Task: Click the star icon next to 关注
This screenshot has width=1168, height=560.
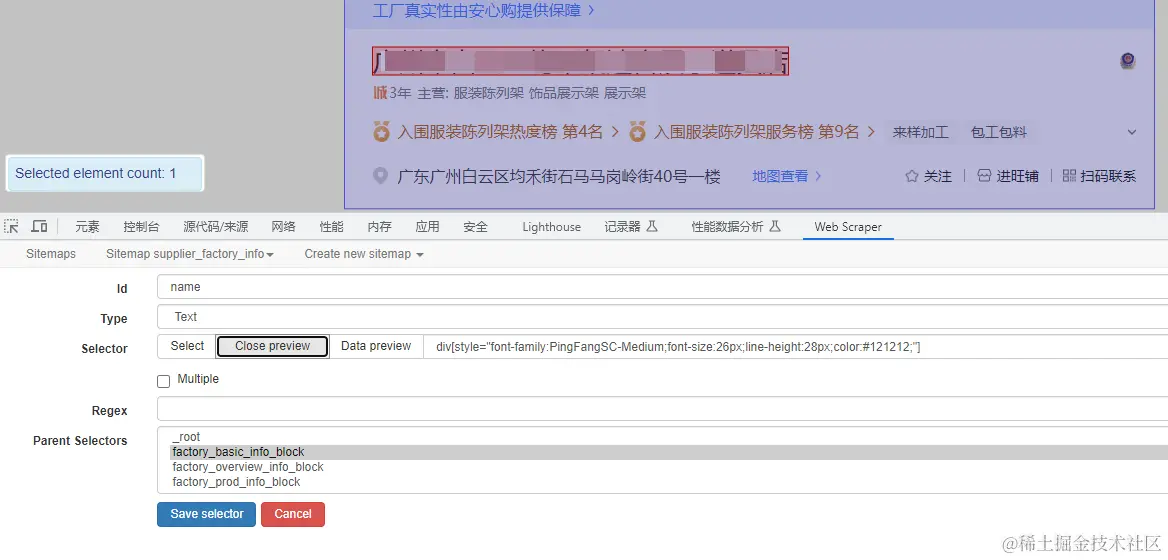Action: pos(912,176)
